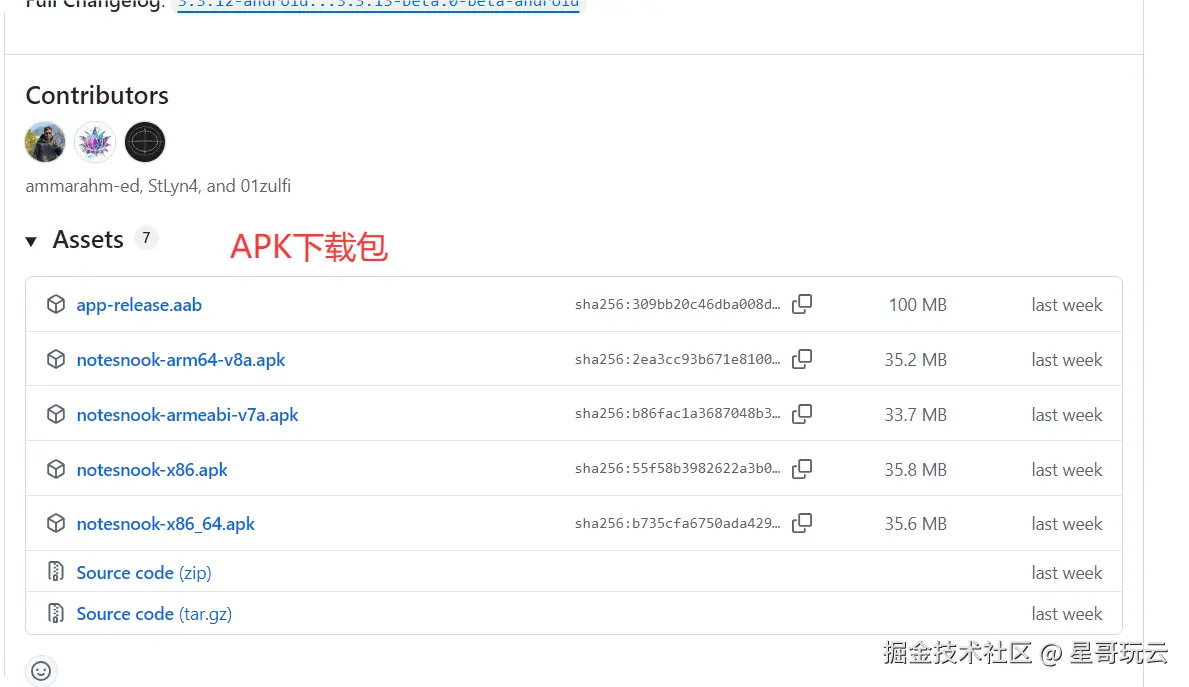1189x687 pixels.
Task: Open 01zulfi contributor dark circle avatar
Action: tap(145, 142)
